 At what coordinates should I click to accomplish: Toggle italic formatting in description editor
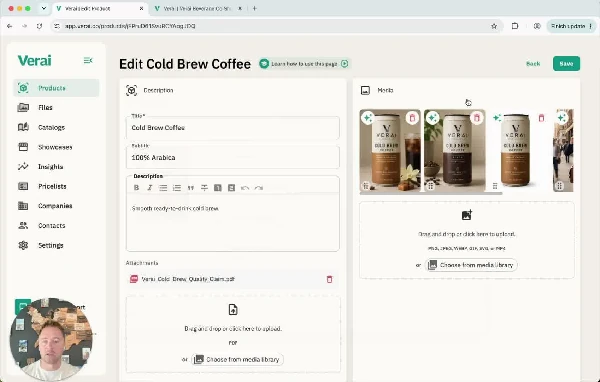(150, 188)
